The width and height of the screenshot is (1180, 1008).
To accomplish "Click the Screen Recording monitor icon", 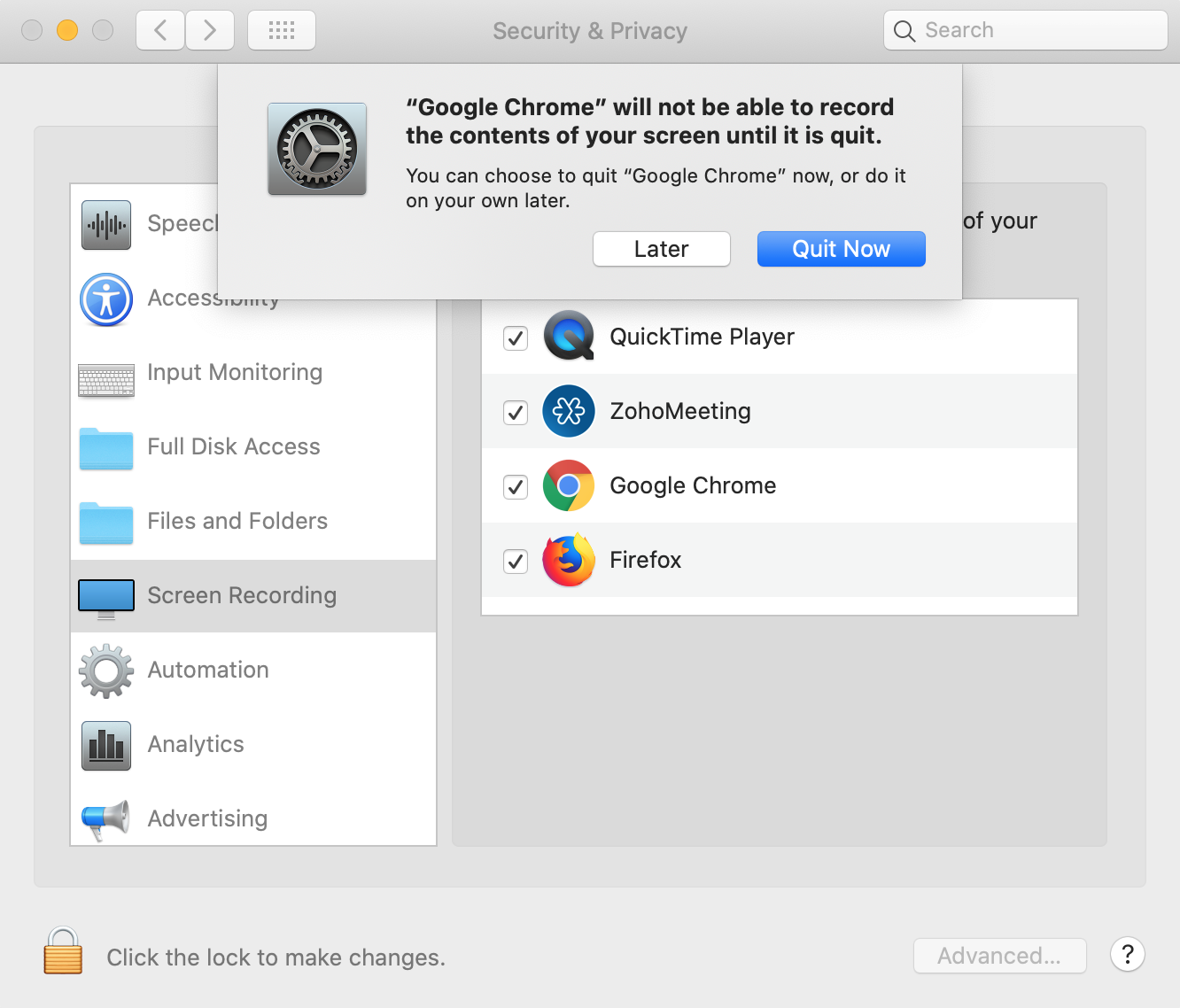I will [x=106, y=599].
